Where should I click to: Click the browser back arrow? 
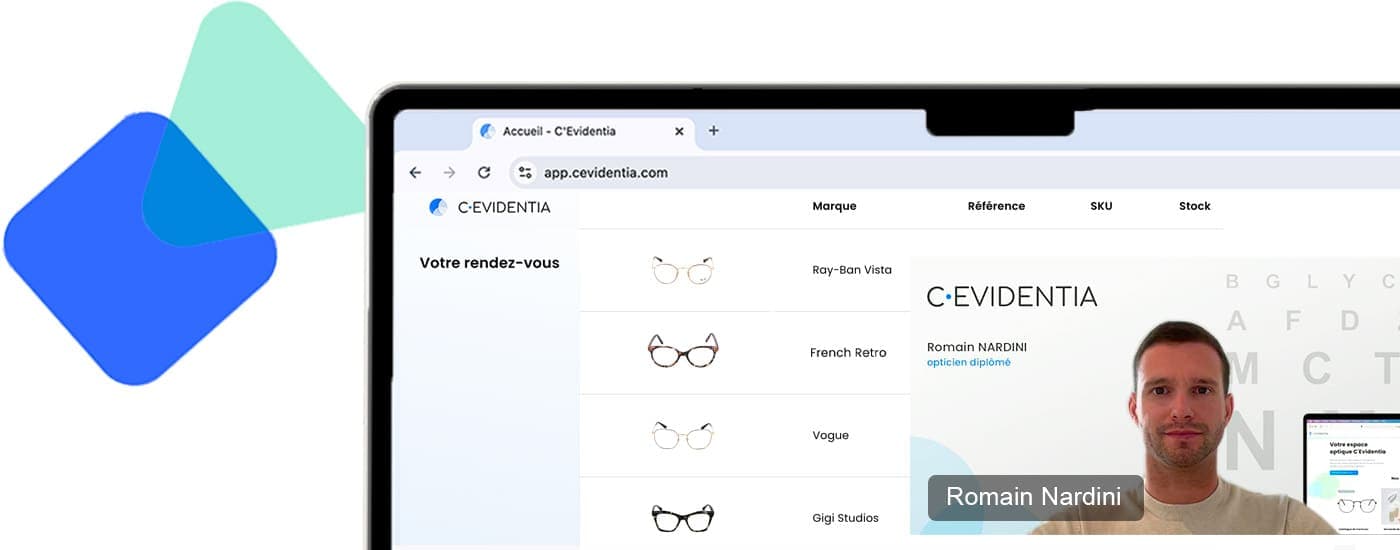point(415,173)
